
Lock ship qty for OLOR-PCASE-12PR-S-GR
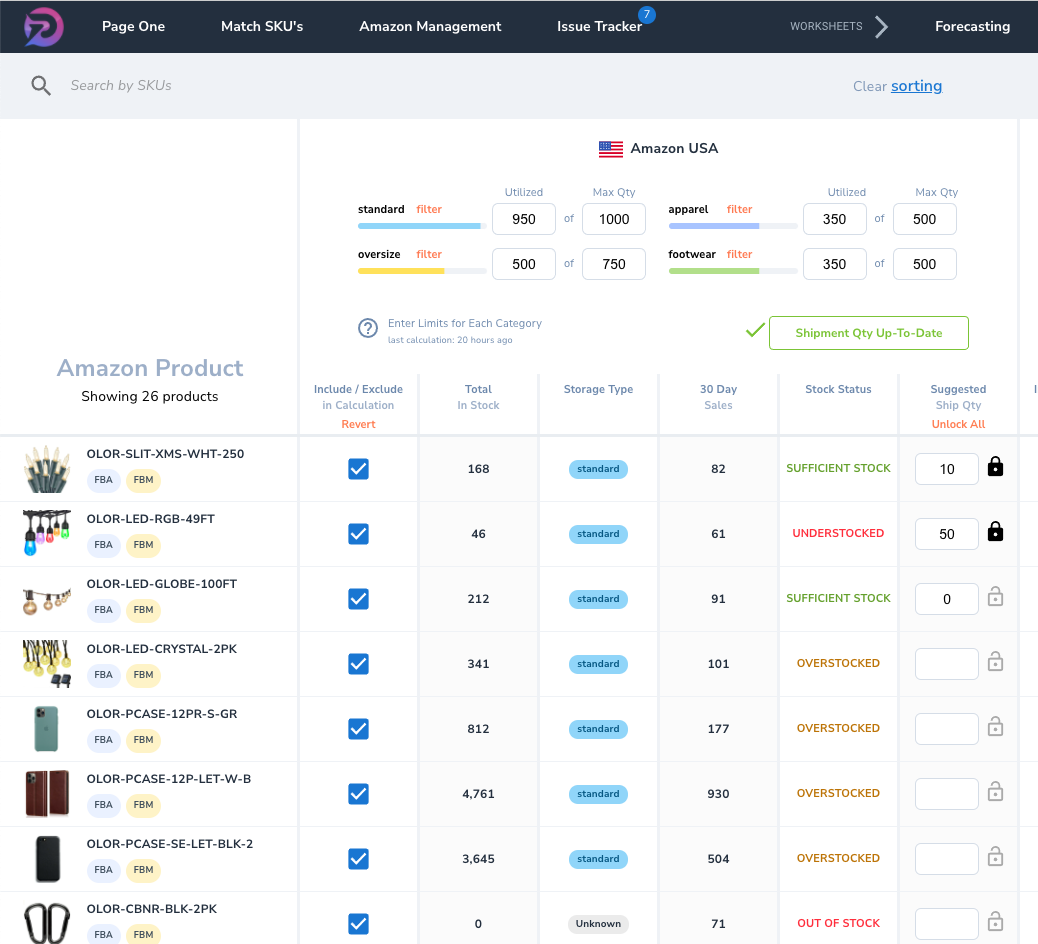pyautogui.click(x=995, y=727)
